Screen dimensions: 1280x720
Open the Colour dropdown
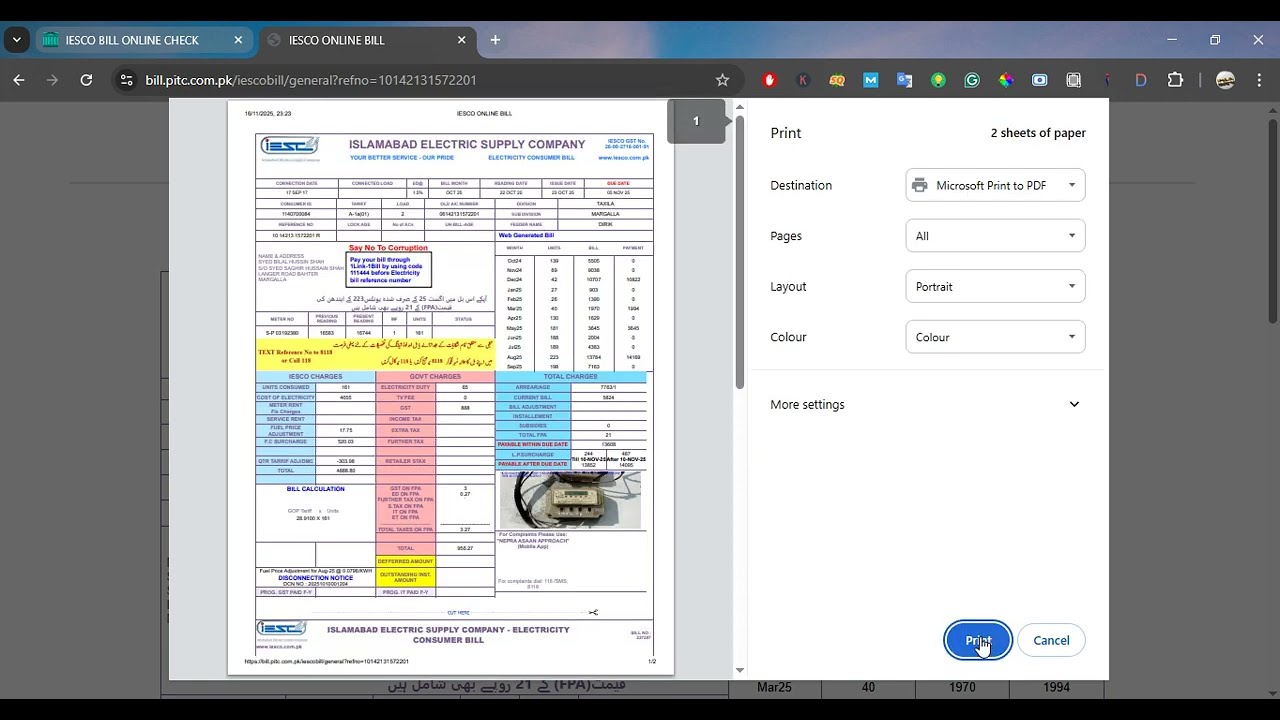coord(995,337)
